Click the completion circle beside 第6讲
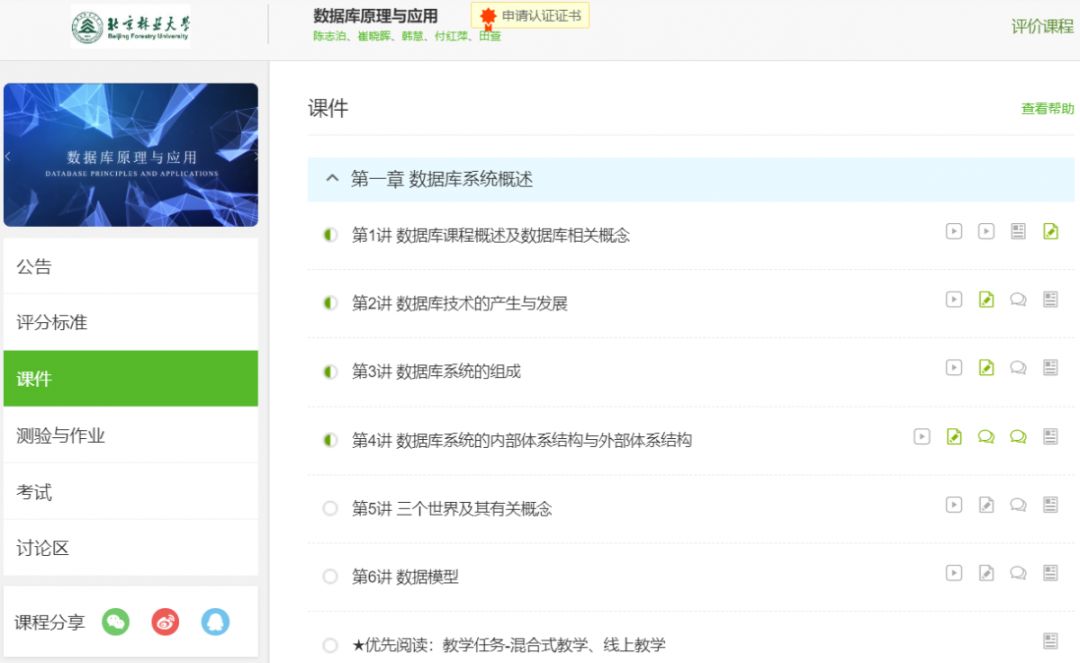Screen dimensions: 1080x663 click(330, 574)
